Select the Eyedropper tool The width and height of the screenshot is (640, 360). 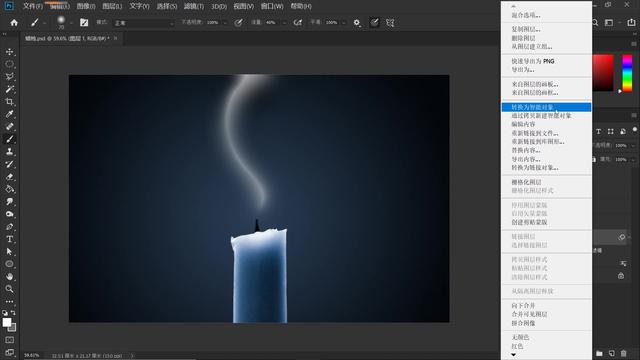click(9, 114)
